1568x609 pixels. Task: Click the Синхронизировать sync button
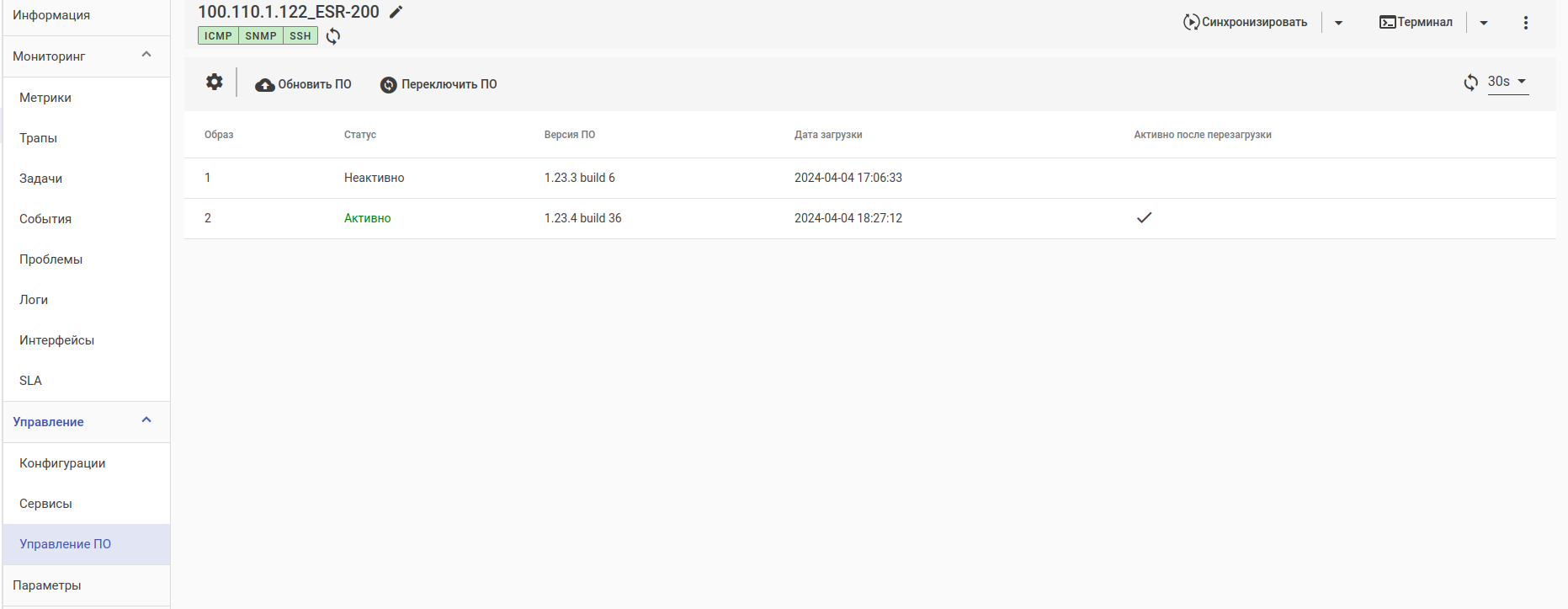tap(1246, 22)
